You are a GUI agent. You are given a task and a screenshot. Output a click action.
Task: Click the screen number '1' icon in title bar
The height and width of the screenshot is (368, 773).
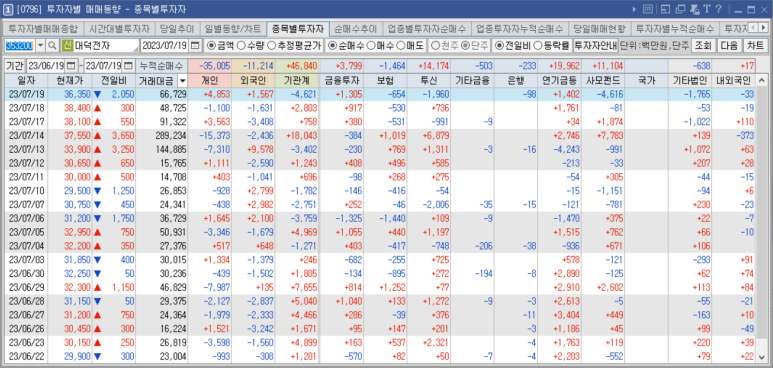pos(8,9)
